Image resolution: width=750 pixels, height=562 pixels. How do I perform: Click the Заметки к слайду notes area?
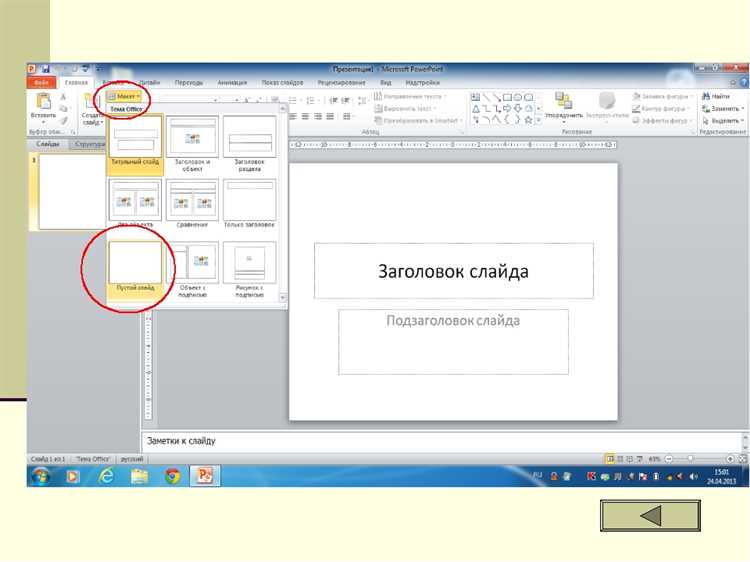[442, 441]
